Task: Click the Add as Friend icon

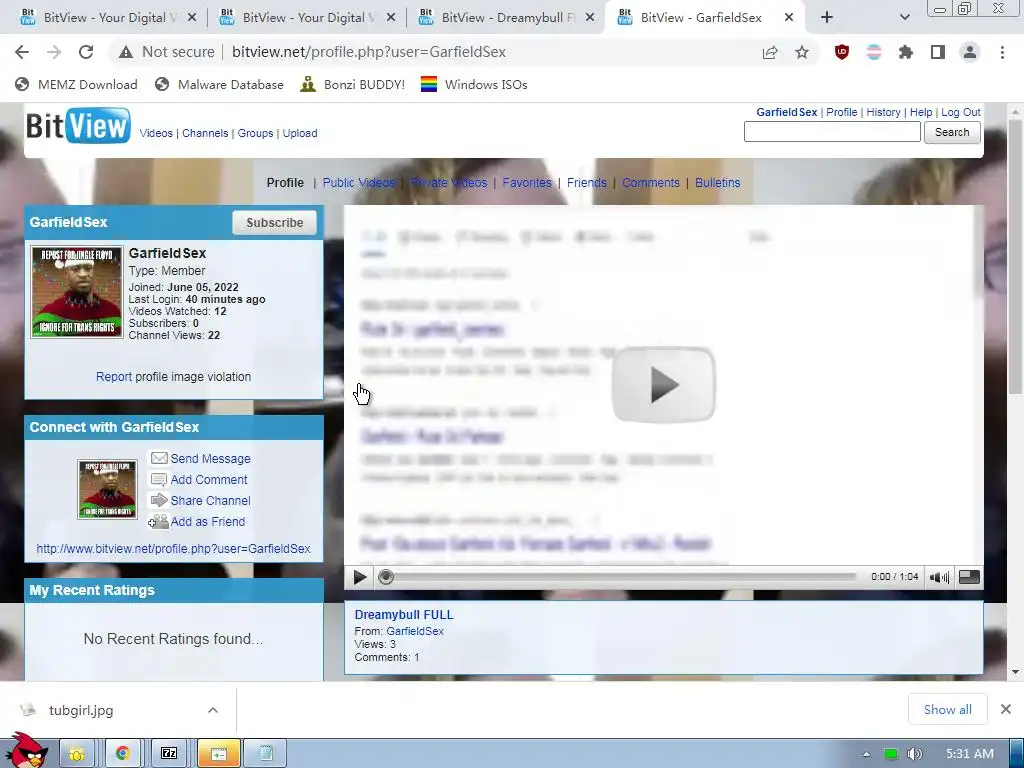Action: tap(158, 522)
